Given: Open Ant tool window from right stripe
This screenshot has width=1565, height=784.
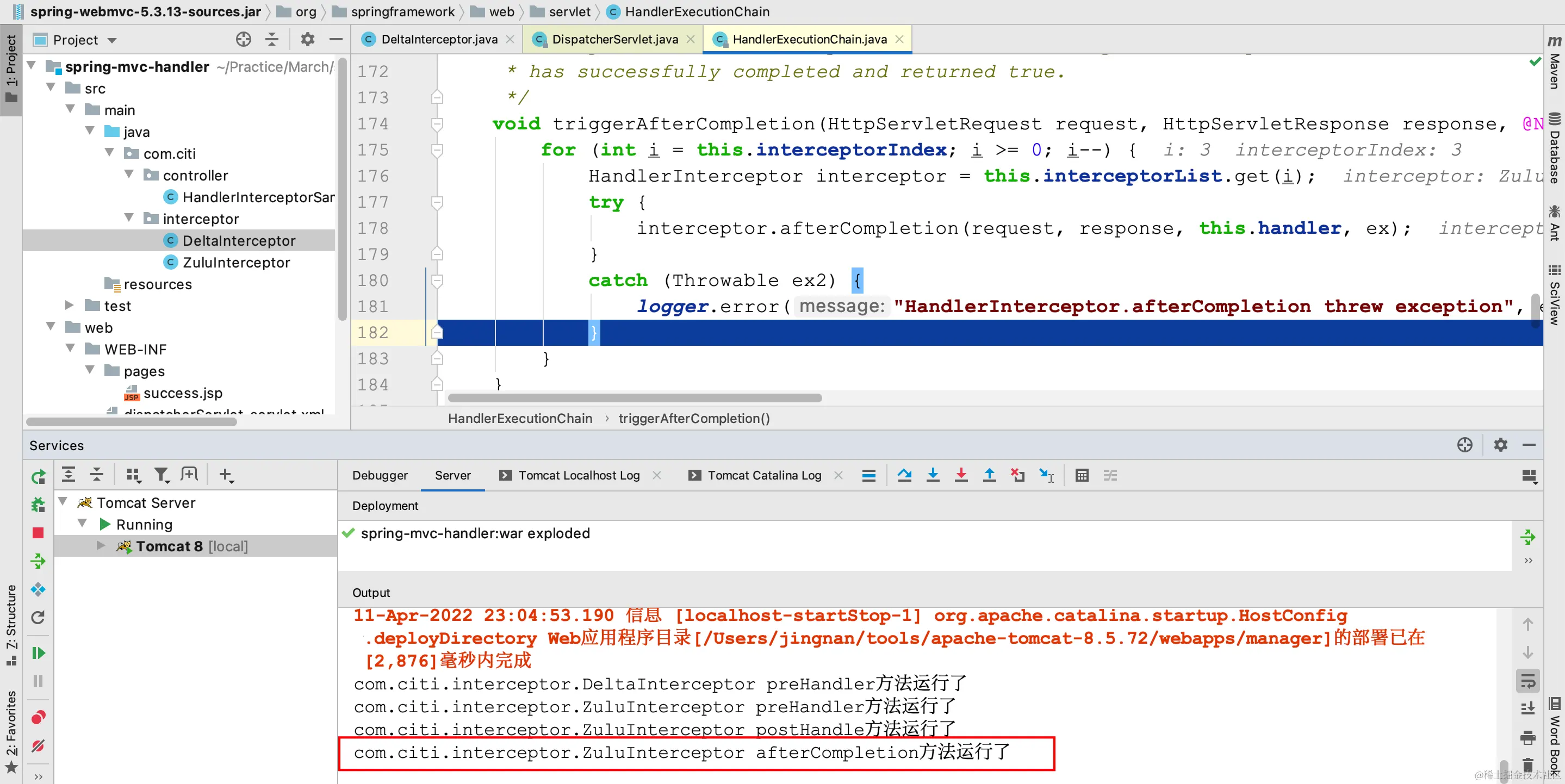Looking at the screenshot, I should coord(1555,222).
